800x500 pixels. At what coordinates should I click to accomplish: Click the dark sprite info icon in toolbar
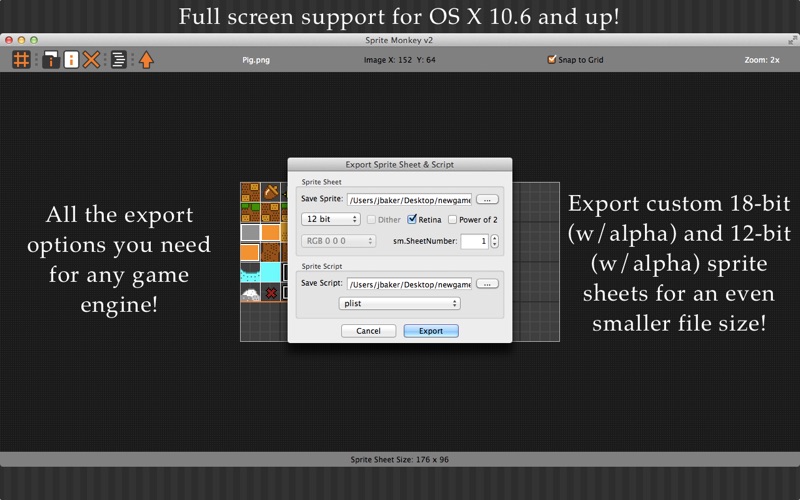click(51, 60)
